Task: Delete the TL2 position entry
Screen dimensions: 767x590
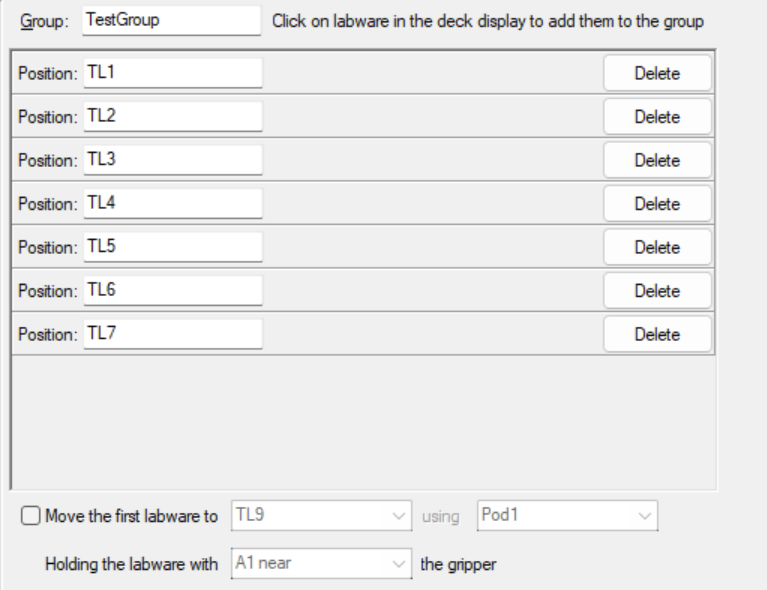Action: click(657, 117)
